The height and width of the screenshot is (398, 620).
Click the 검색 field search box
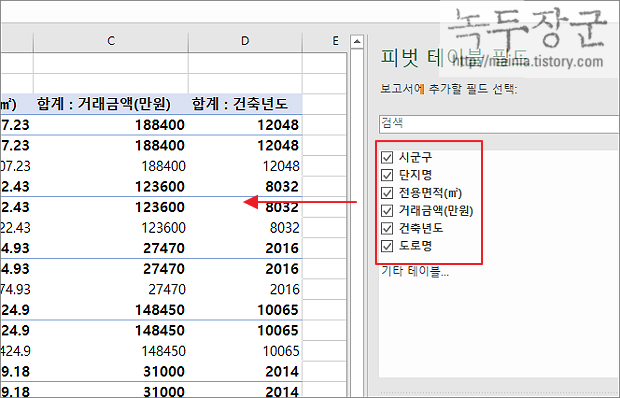499,124
